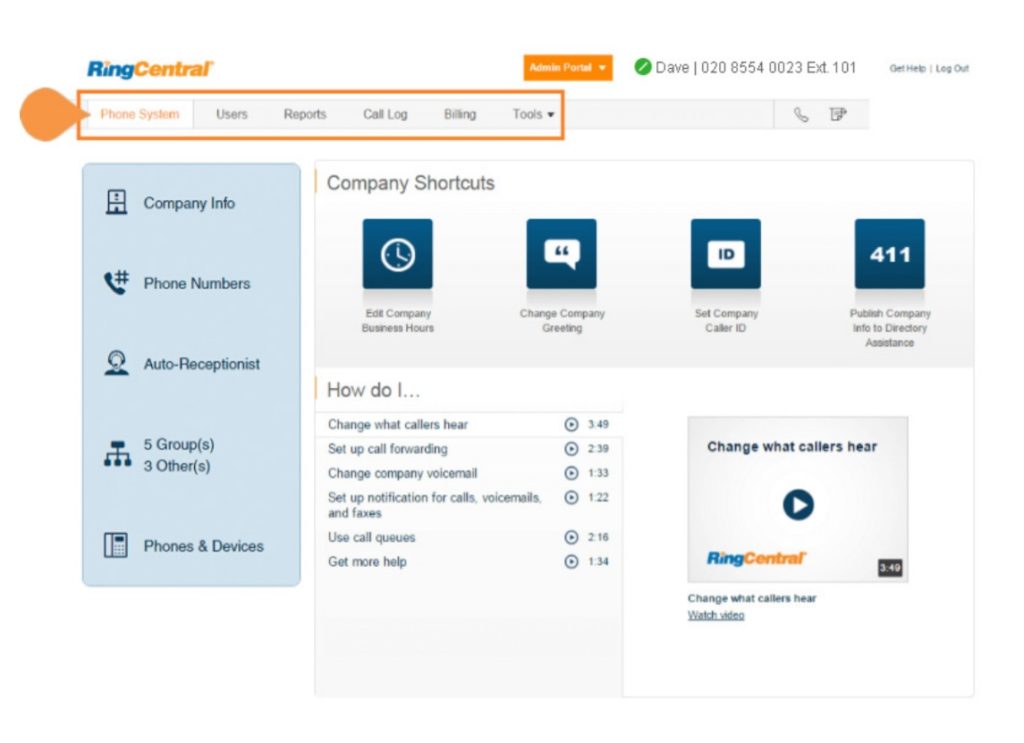Click the Log Out link
This screenshot has height=743, width=1024.
click(x=952, y=69)
